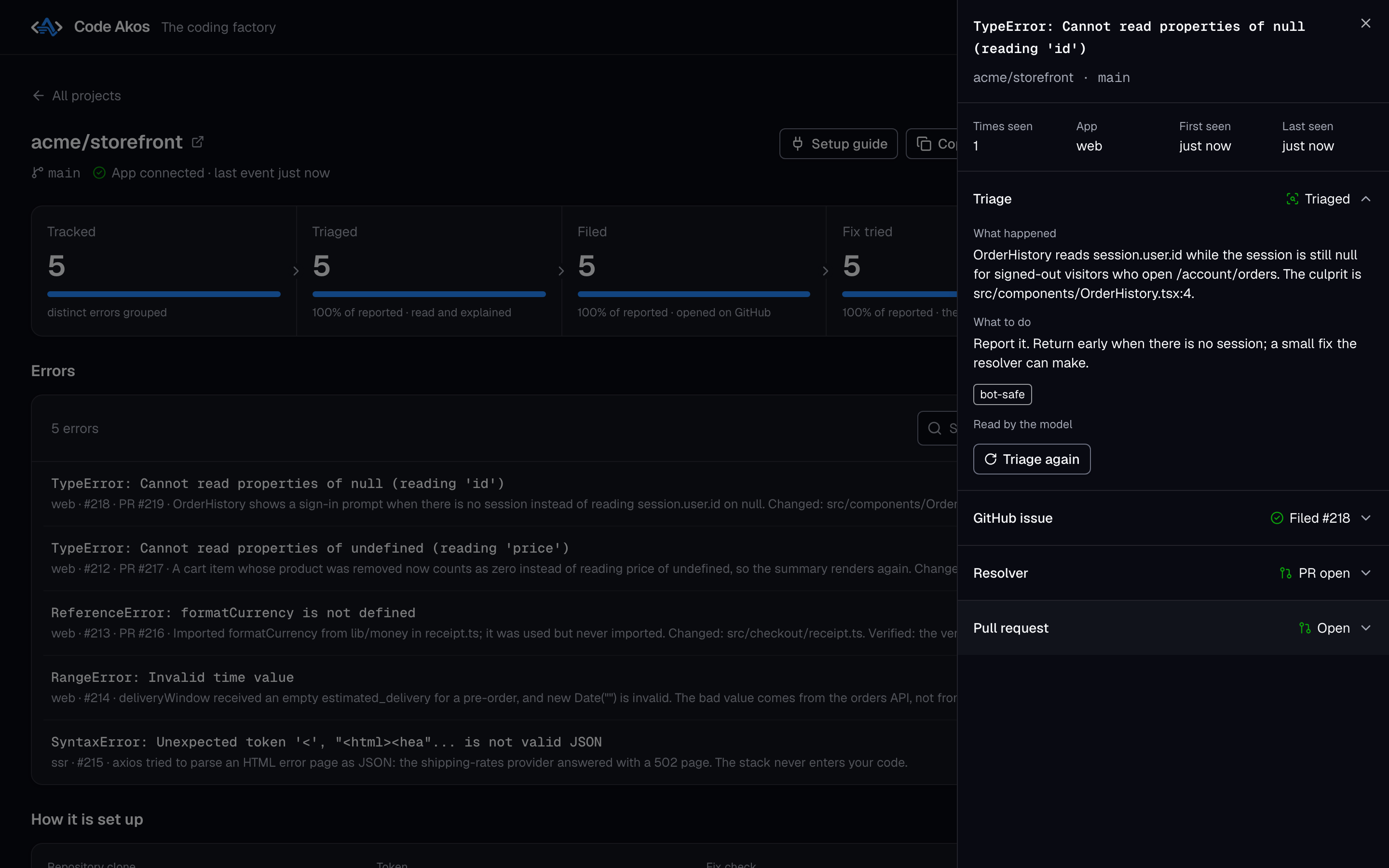Click the 'Filed #218' status text

(1320, 518)
